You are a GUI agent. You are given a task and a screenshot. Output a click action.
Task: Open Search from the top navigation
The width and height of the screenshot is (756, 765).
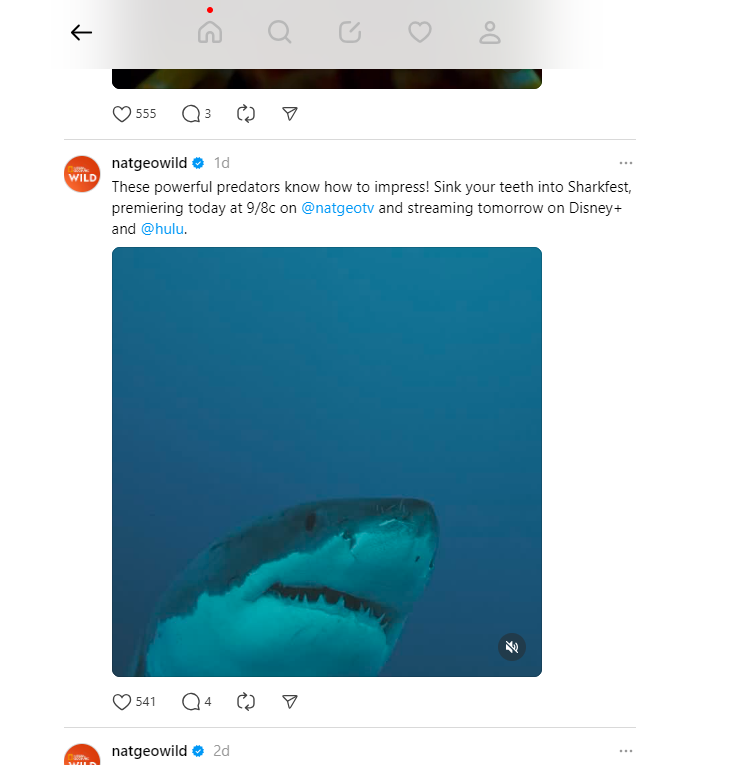click(x=280, y=33)
